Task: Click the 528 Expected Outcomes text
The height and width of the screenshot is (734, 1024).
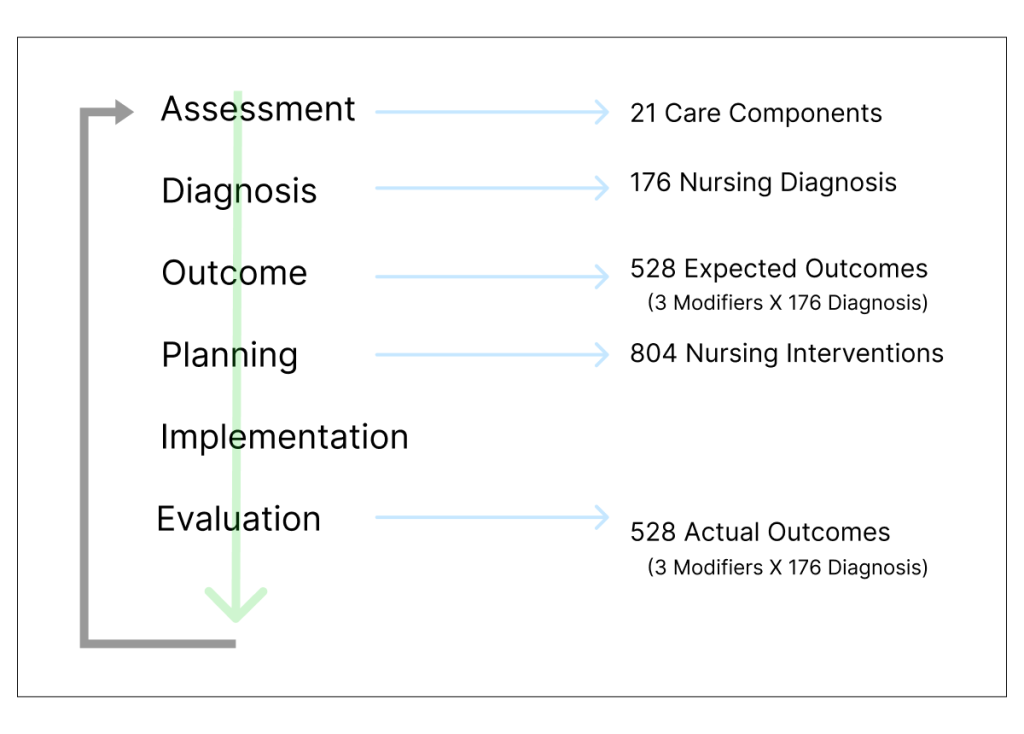Action: (779, 268)
